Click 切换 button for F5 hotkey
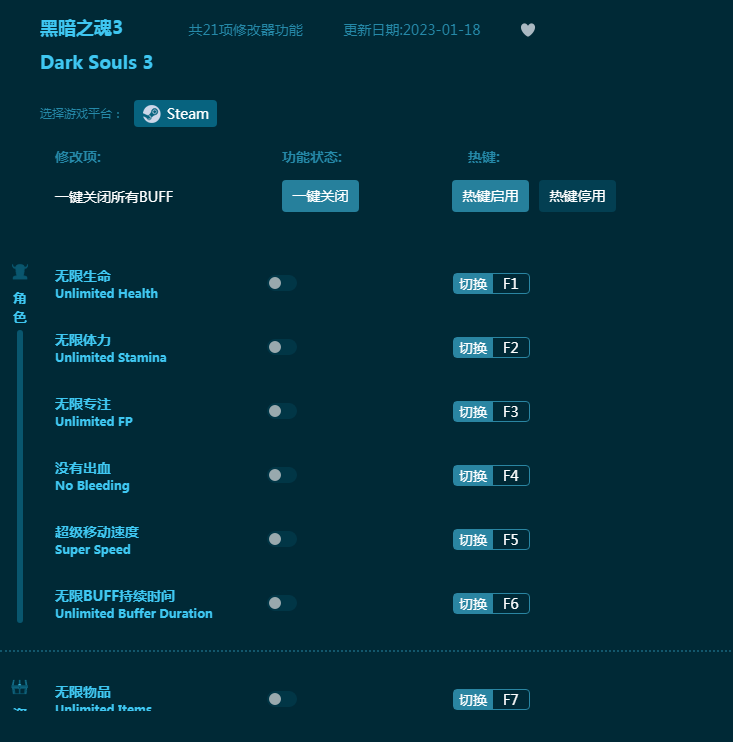The image size is (733, 742). [x=473, y=539]
